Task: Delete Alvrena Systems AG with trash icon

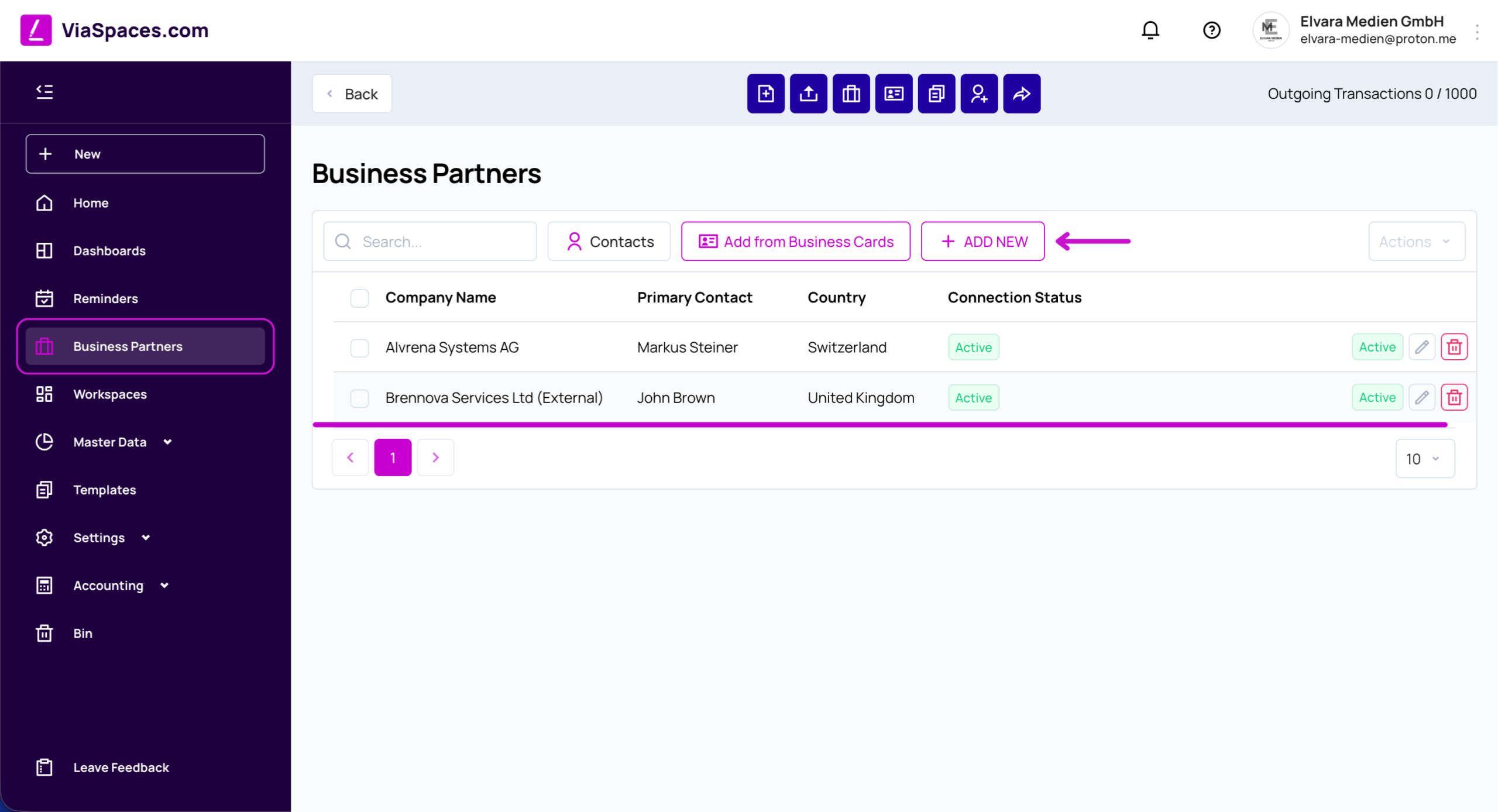Action: point(1454,347)
